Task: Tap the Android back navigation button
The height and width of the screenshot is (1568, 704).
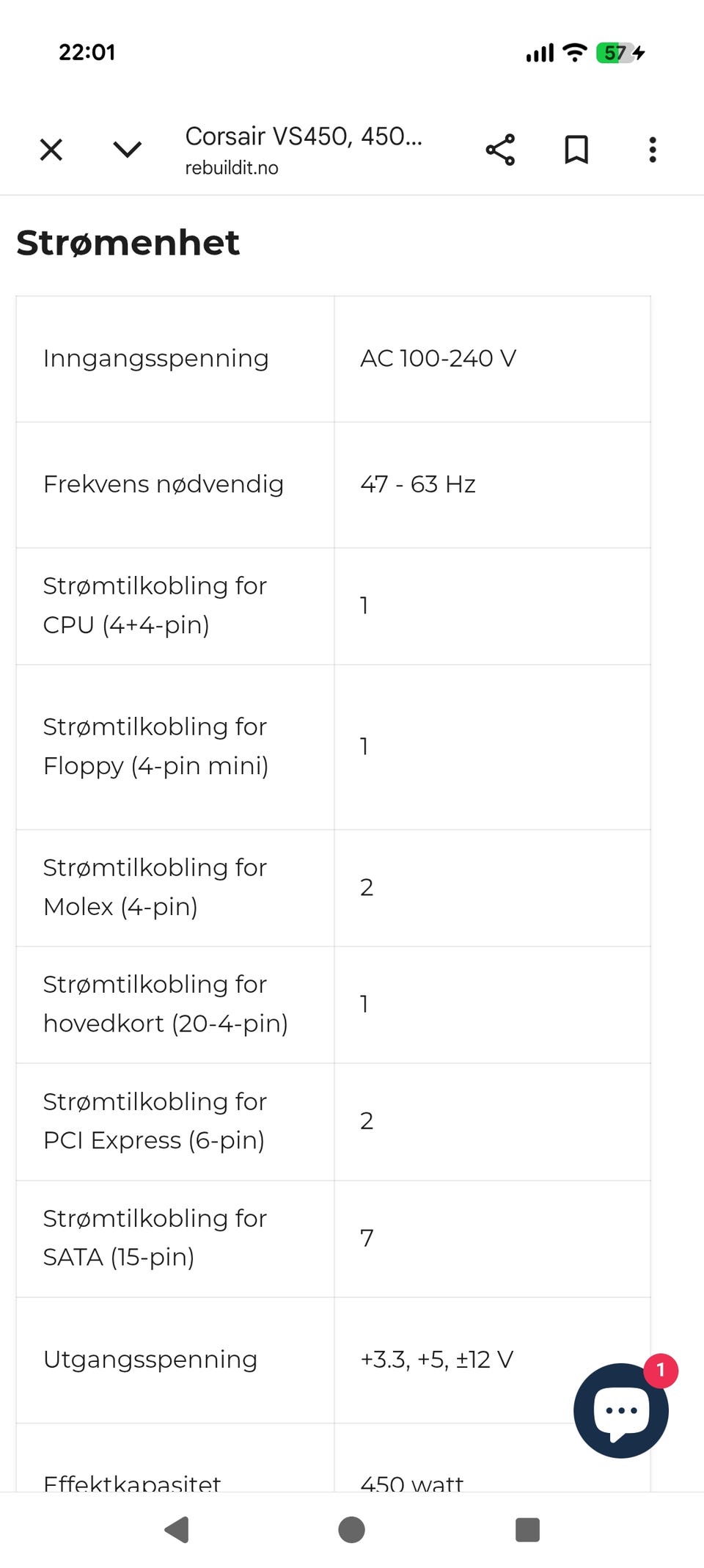Action: 177,1530
